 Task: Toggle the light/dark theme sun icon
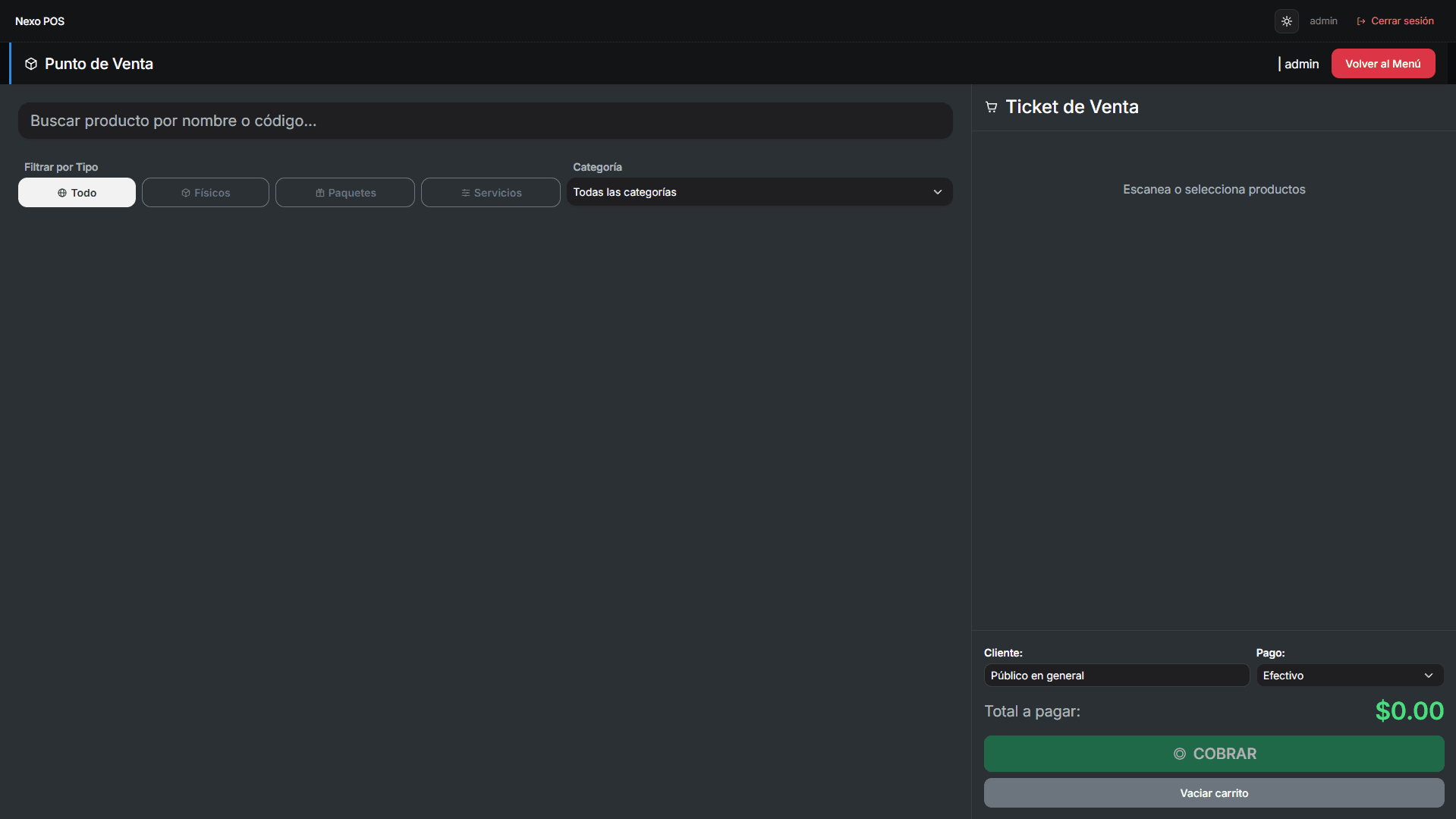click(x=1286, y=21)
